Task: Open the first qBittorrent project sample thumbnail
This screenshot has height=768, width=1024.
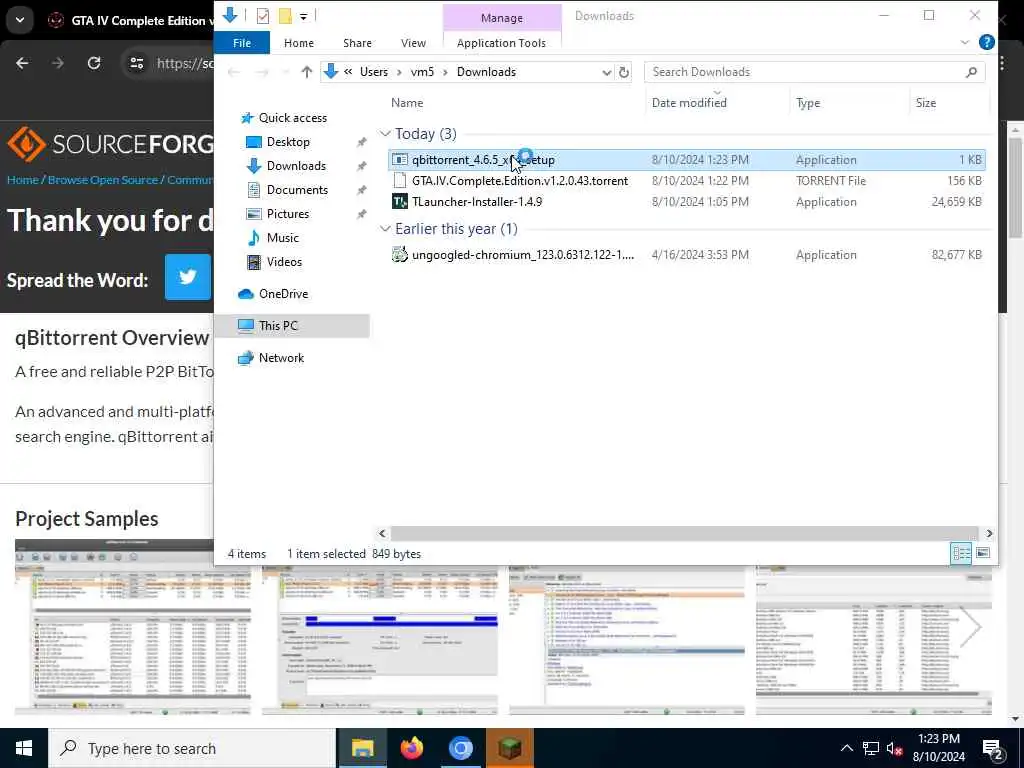Action: (133, 628)
